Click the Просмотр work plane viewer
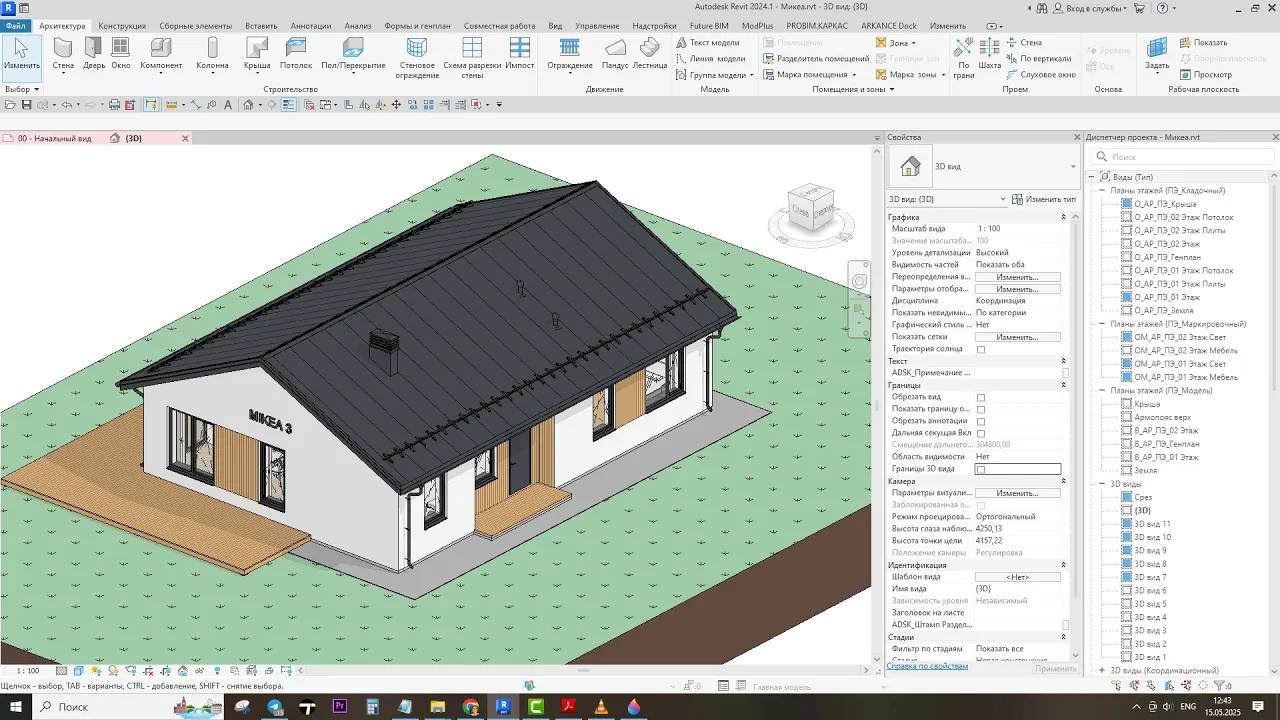Image resolution: width=1280 pixels, height=720 pixels. (1205, 75)
